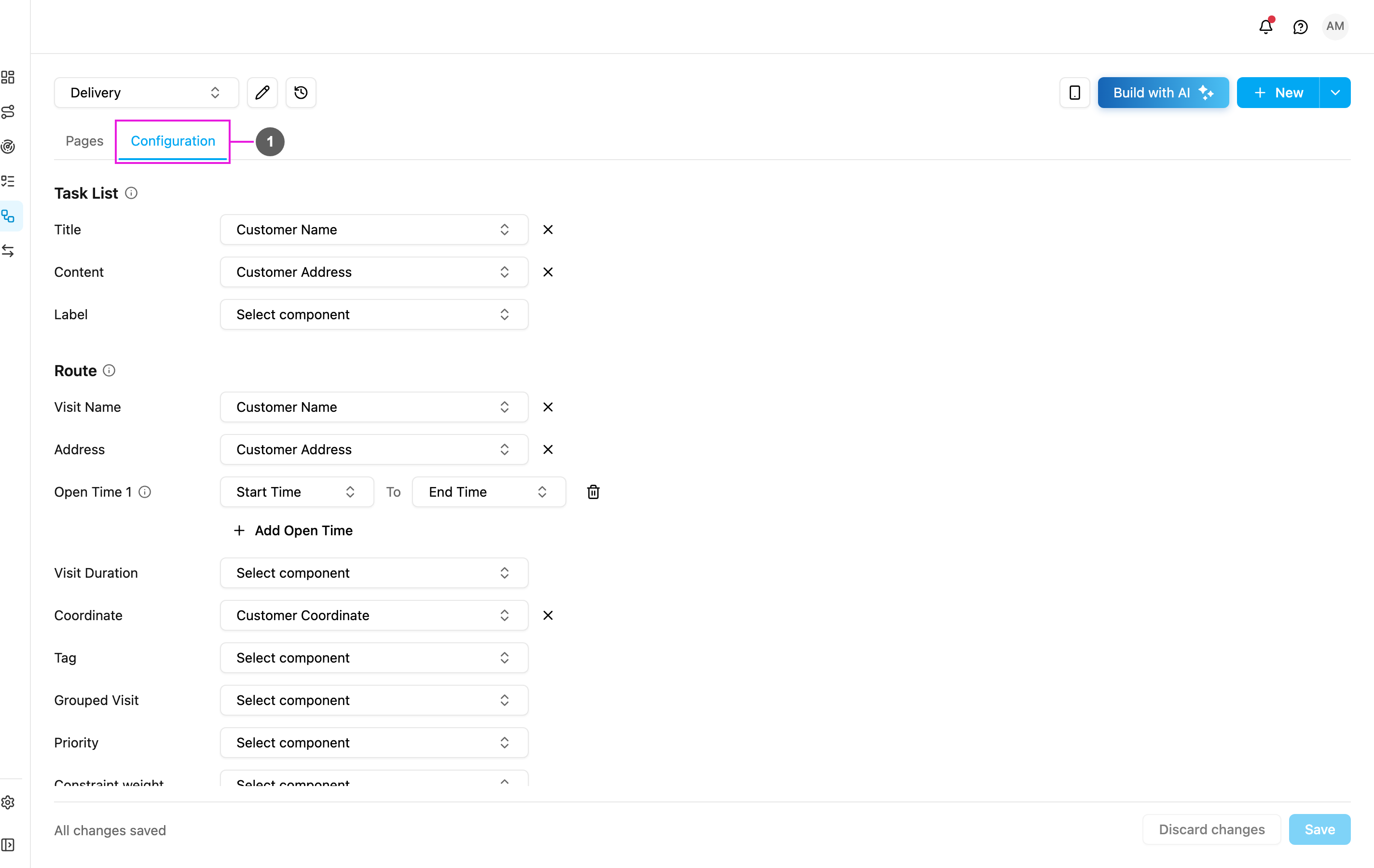Expand the New button arrow menu
This screenshot has height=868, width=1374.
click(x=1334, y=93)
